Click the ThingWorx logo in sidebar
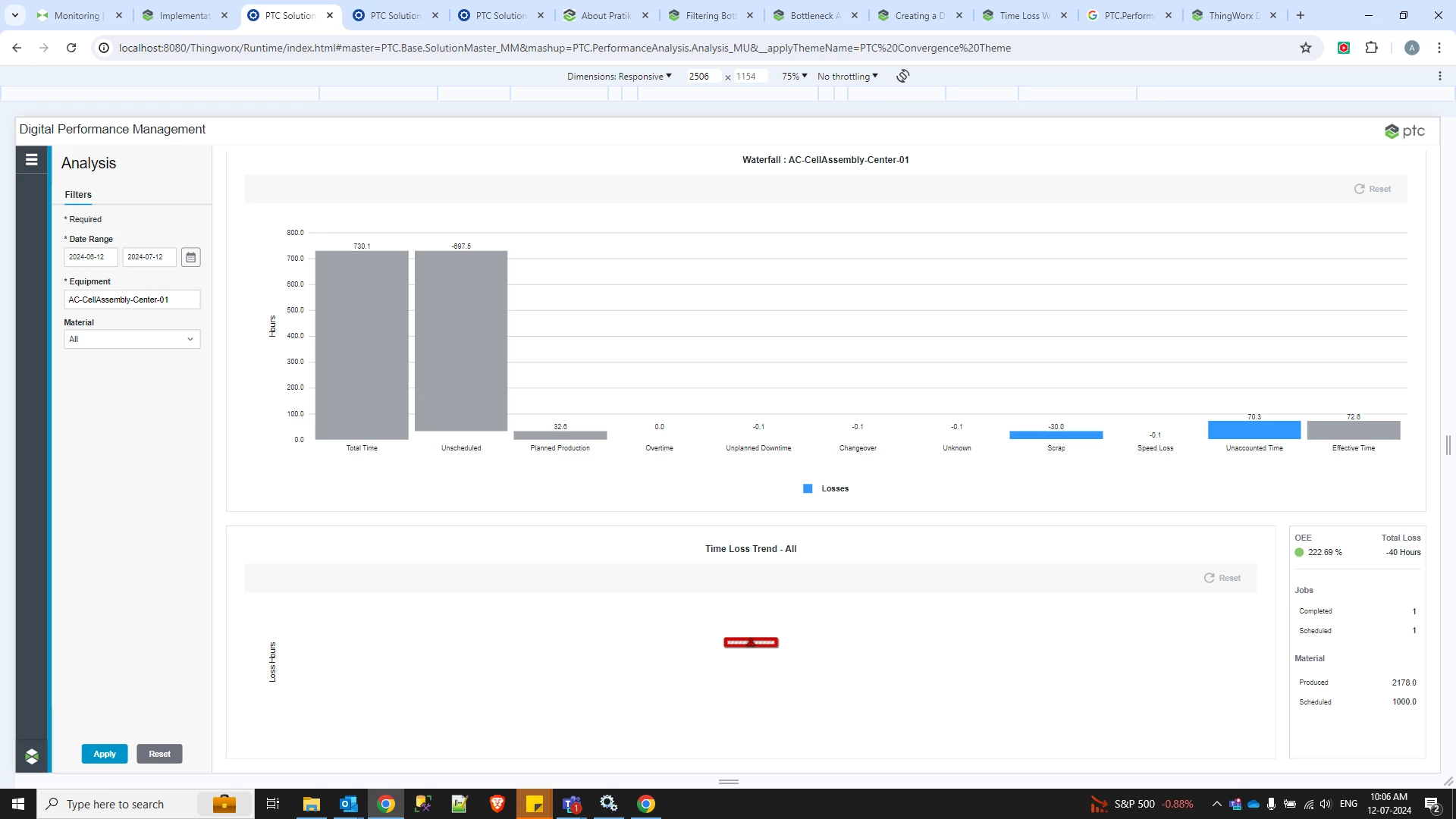Screen dimensions: 1456x819 (31, 756)
